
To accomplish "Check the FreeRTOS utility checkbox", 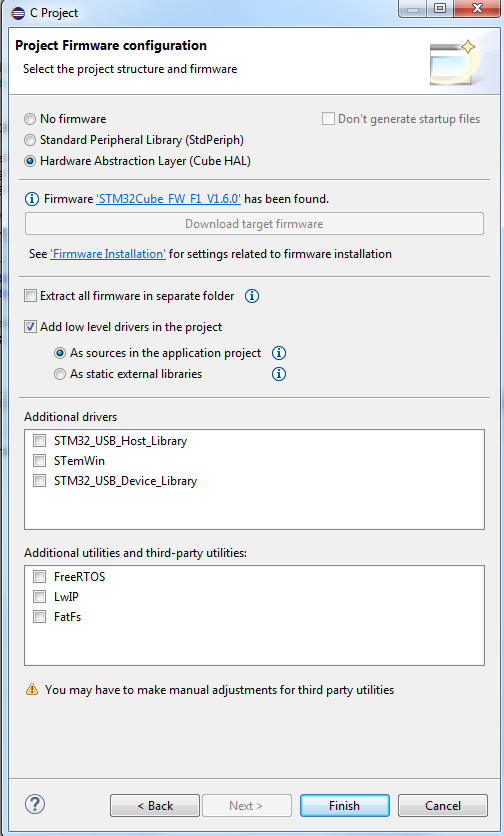I will (x=39, y=576).
